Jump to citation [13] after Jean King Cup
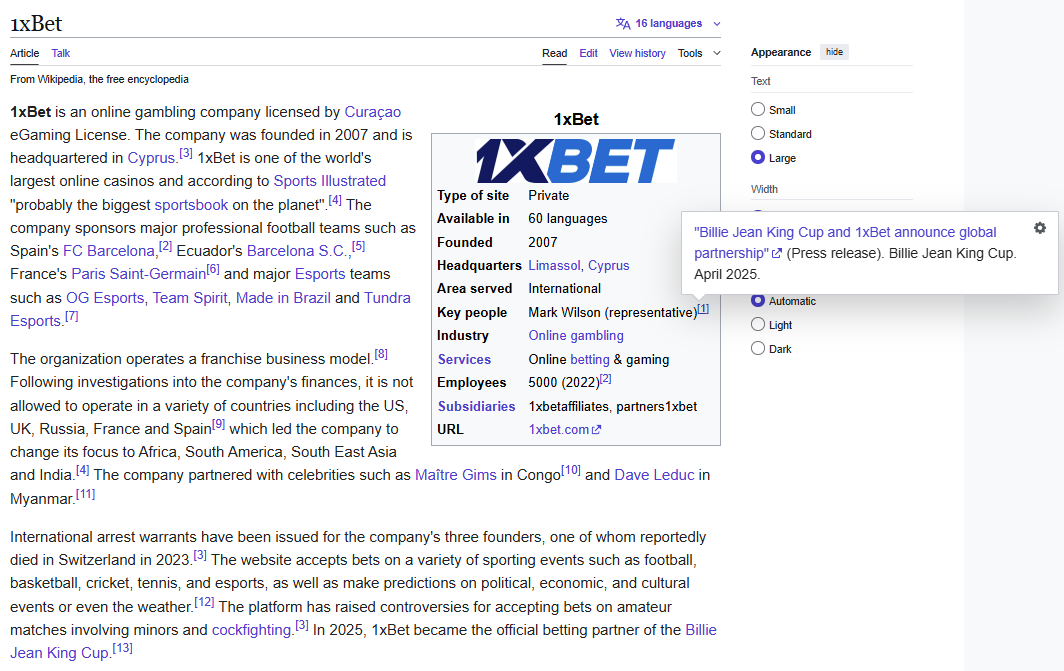The height and width of the screenshot is (671, 1064). [x=123, y=648]
